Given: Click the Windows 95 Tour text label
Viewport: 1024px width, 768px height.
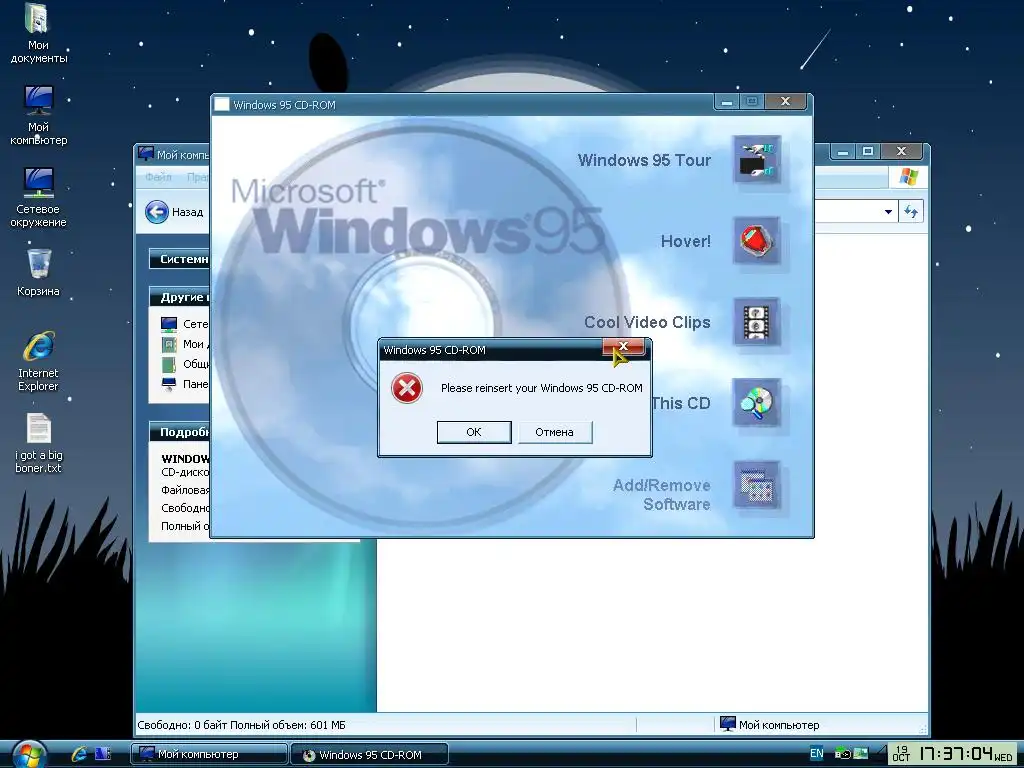Looking at the screenshot, I should tap(644, 161).
